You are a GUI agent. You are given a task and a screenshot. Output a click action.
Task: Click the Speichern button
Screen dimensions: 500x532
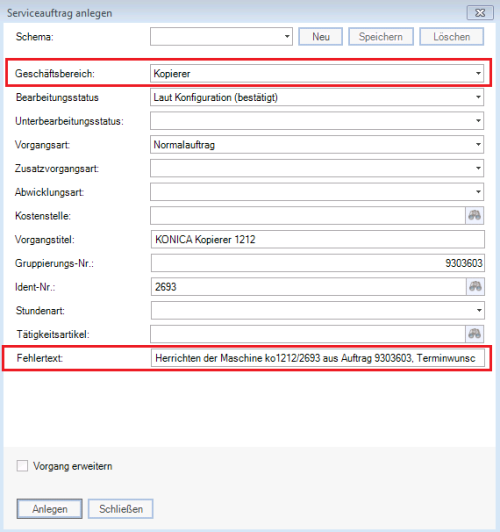coord(381,36)
